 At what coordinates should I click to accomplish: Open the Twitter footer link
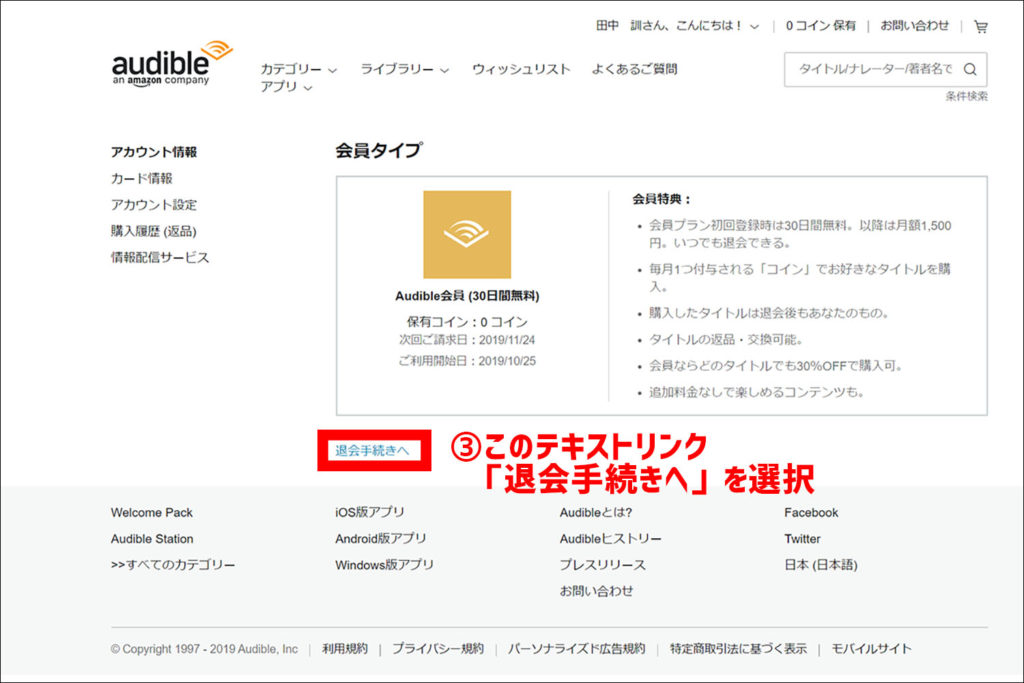click(x=803, y=539)
